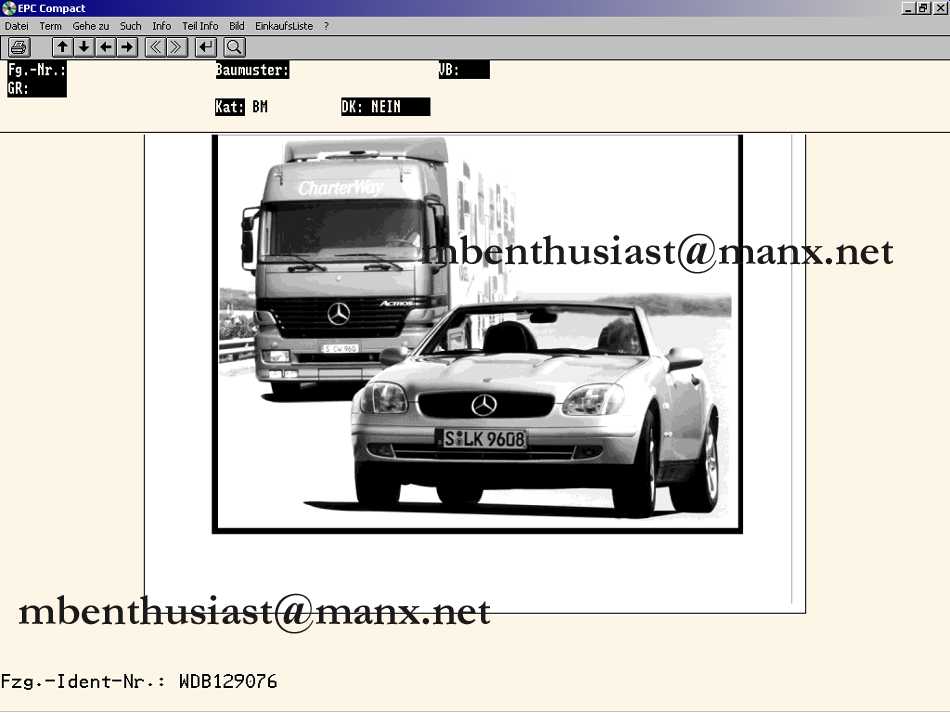The width and height of the screenshot is (950, 713).
Task: Click the Enter return arrow button
Action: (206, 47)
